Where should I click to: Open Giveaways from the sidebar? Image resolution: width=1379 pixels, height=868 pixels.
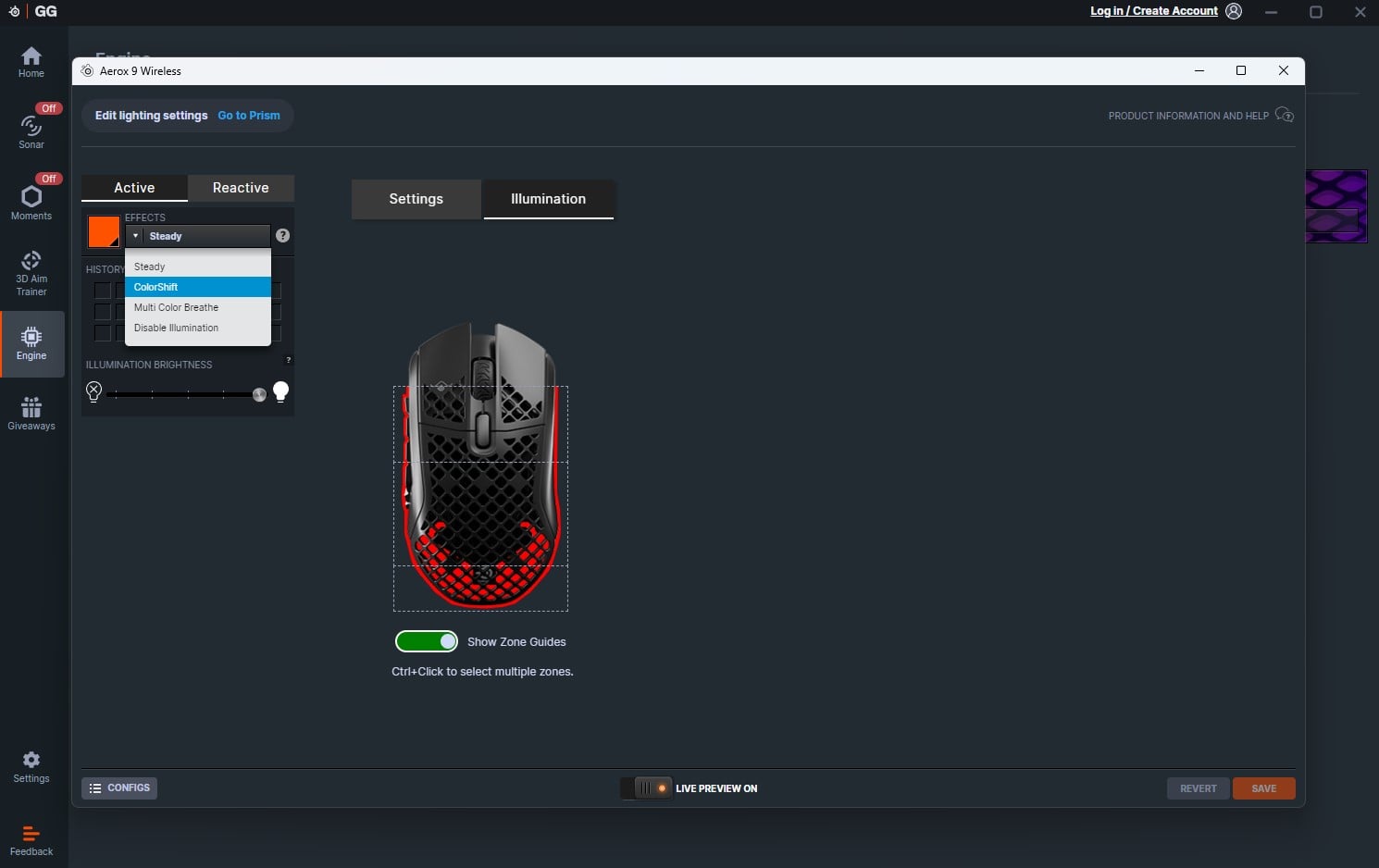[x=31, y=414]
